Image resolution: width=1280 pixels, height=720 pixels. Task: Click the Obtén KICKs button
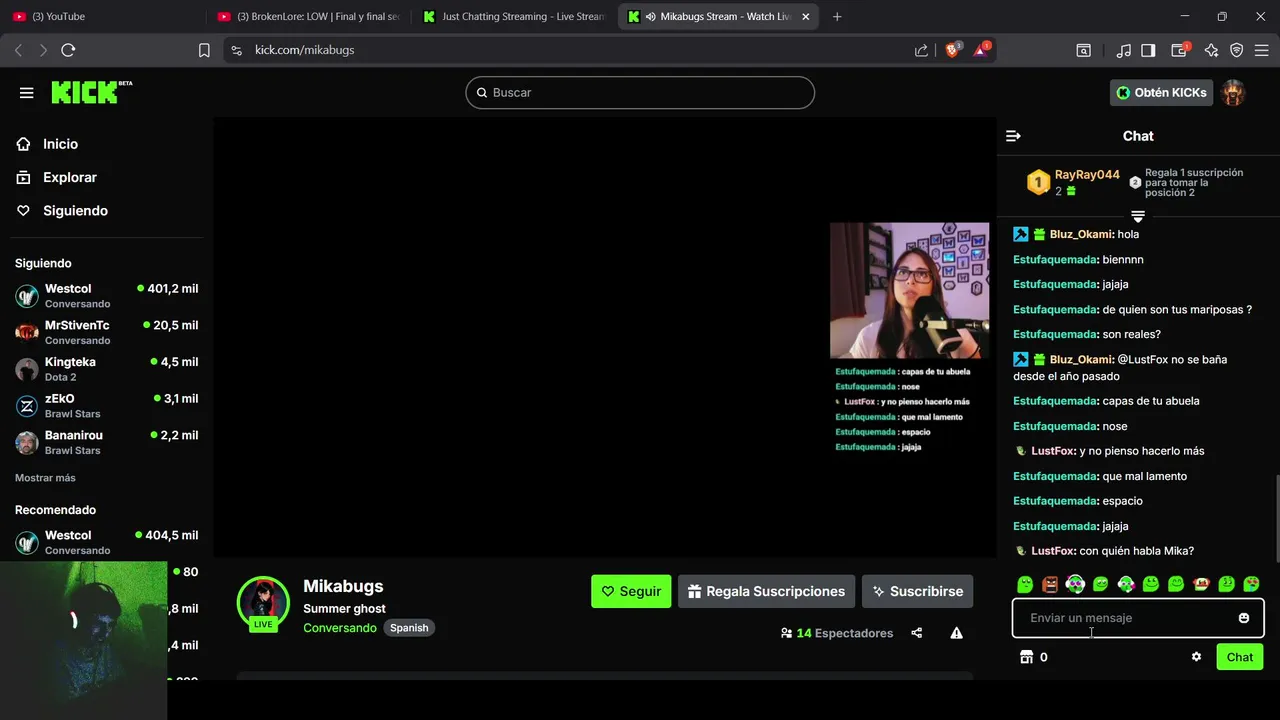[1161, 92]
